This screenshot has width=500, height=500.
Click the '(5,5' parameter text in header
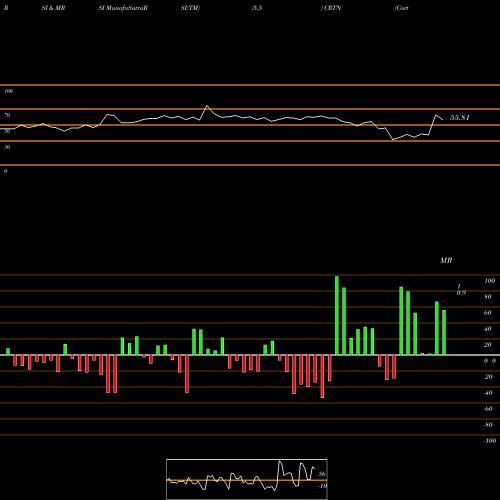257,8
